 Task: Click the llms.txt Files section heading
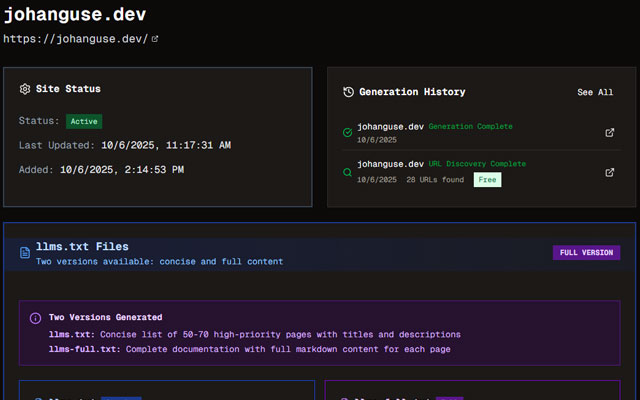(x=82, y=247)
